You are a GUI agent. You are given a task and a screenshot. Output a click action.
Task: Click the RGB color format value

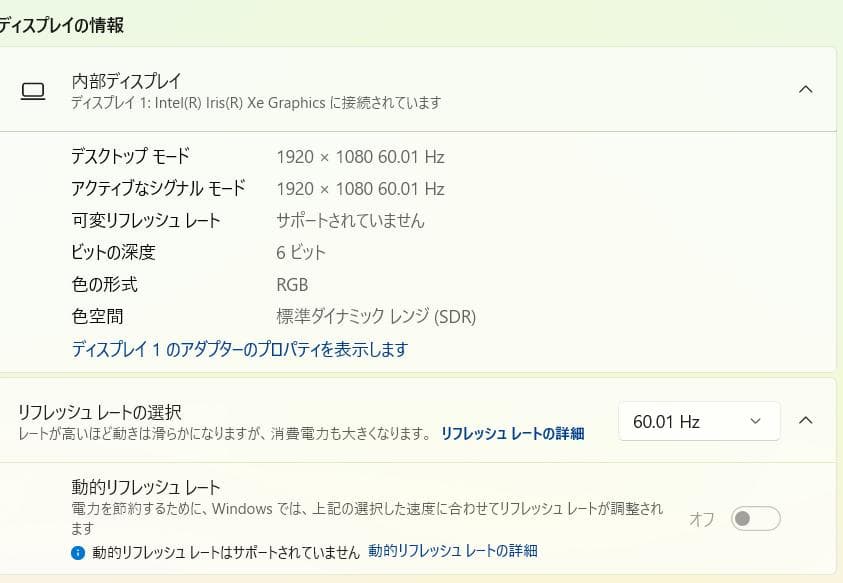coord(294,285)
